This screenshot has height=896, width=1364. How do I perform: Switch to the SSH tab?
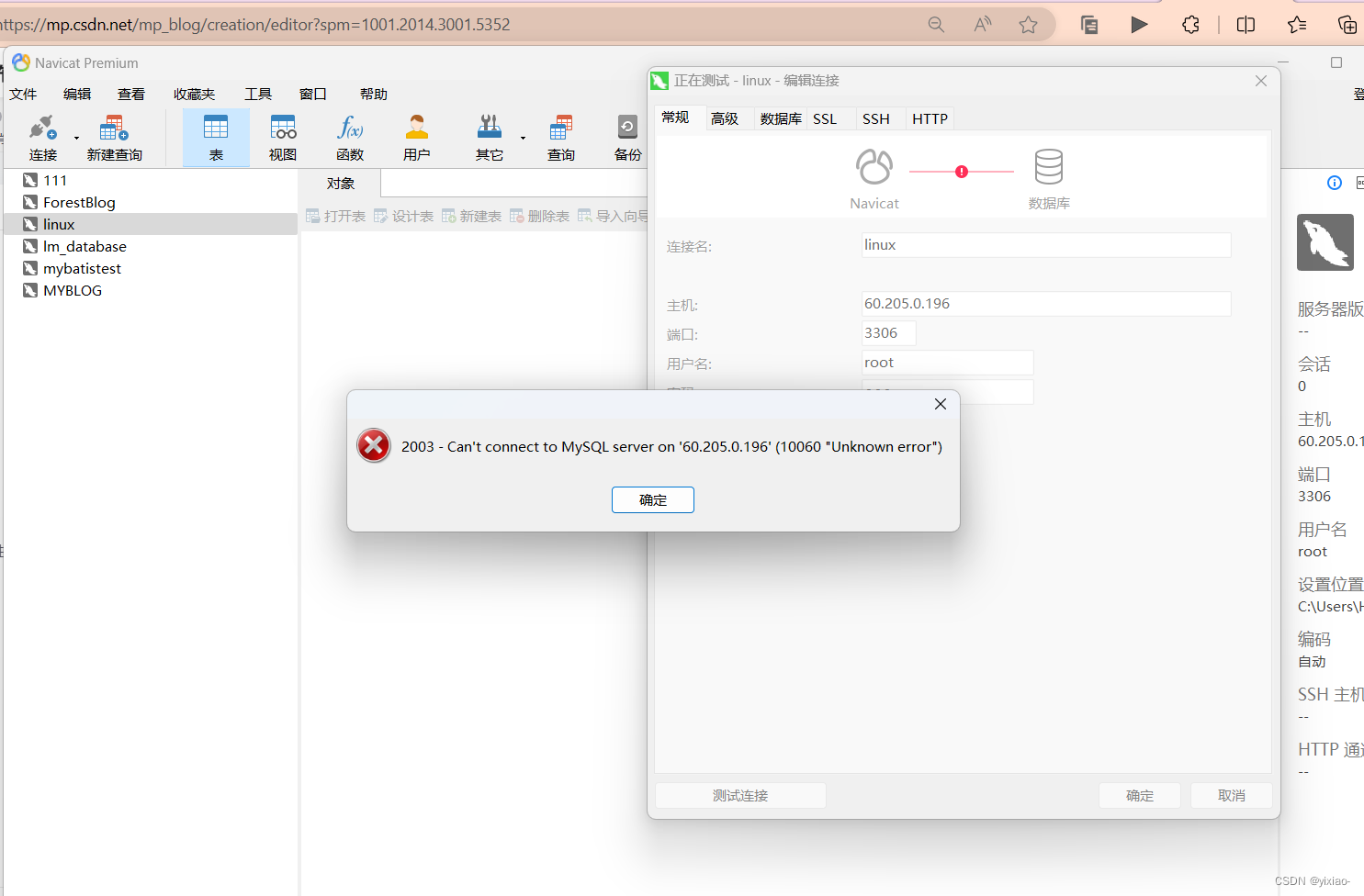point(876,118)
